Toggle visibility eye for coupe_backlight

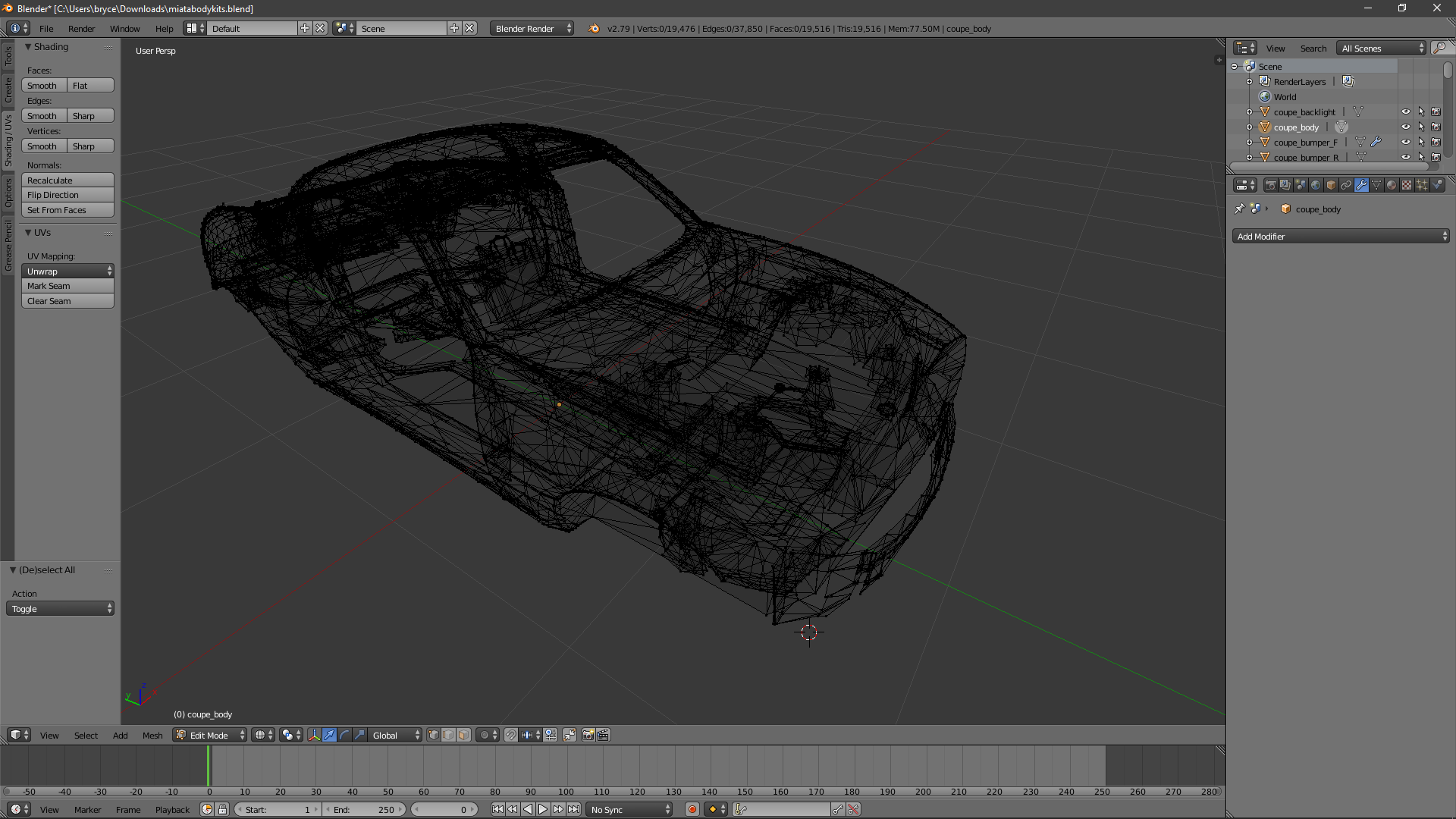tap(1405, 111)
